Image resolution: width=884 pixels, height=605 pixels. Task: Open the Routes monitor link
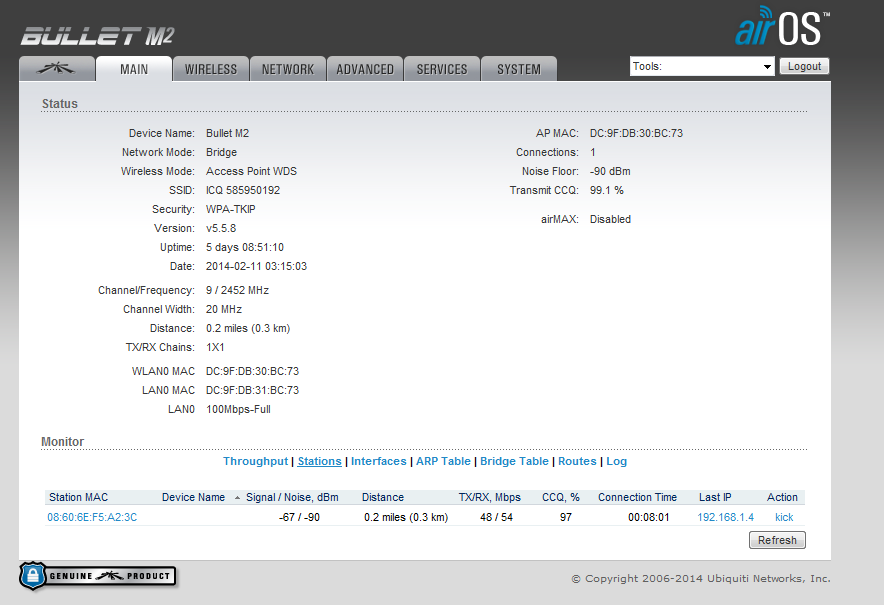[x=577, y=461]
